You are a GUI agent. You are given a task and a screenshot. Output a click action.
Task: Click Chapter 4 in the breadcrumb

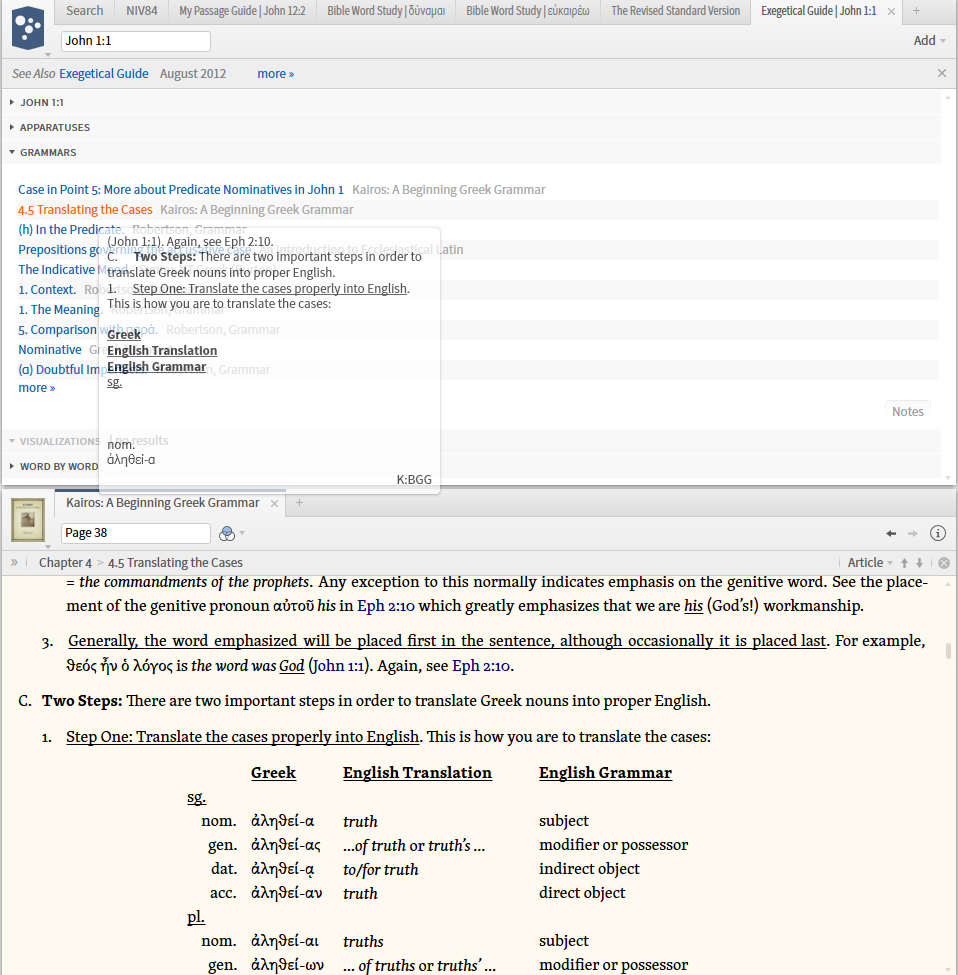coord(65,563)
